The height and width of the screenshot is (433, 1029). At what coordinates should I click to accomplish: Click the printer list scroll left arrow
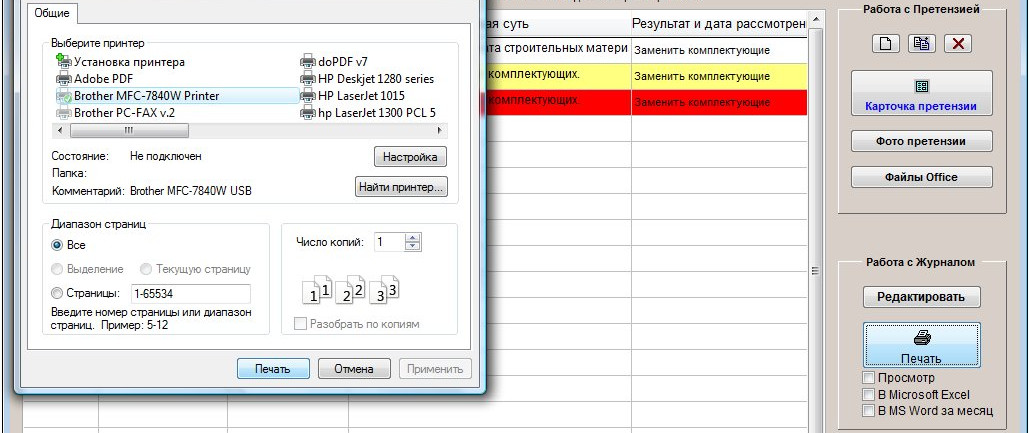62,130
